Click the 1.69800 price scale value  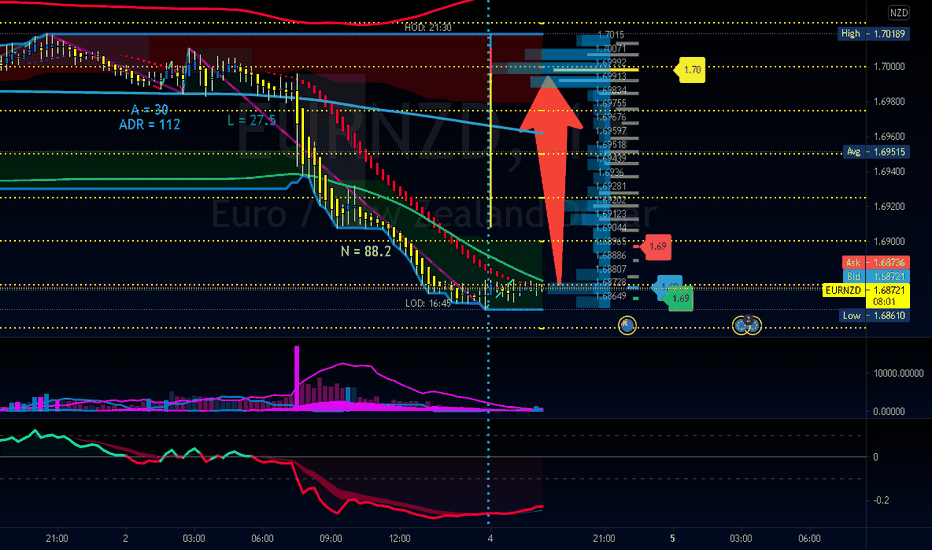pos(889,102)
